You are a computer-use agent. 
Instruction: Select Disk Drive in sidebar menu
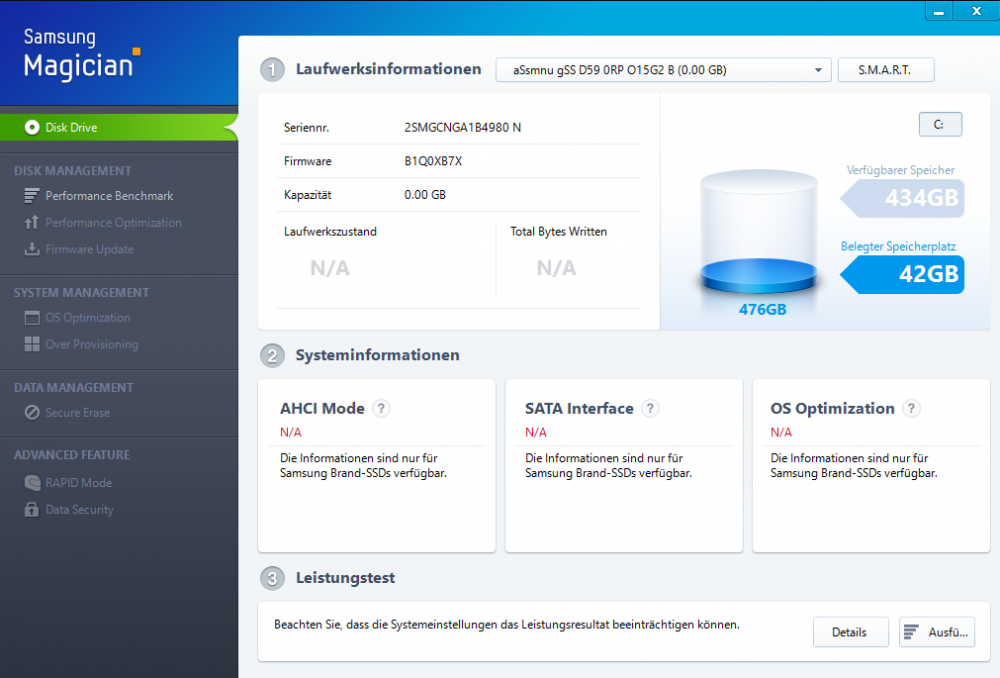[71, 127]
